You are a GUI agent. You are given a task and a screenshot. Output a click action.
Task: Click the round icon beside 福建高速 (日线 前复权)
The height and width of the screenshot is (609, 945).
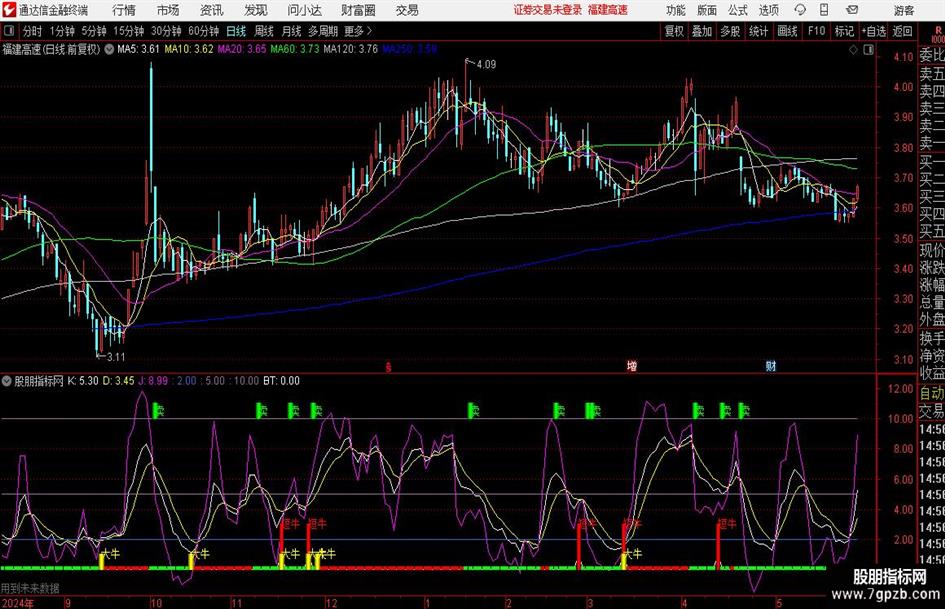click(108, 48)
